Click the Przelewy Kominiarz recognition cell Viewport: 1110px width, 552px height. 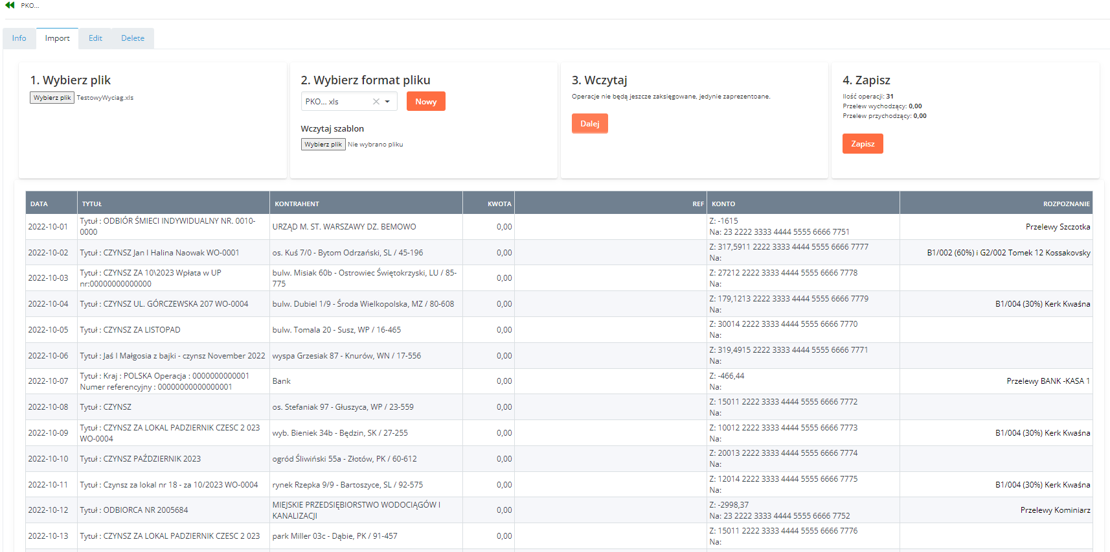(1054, 509)
